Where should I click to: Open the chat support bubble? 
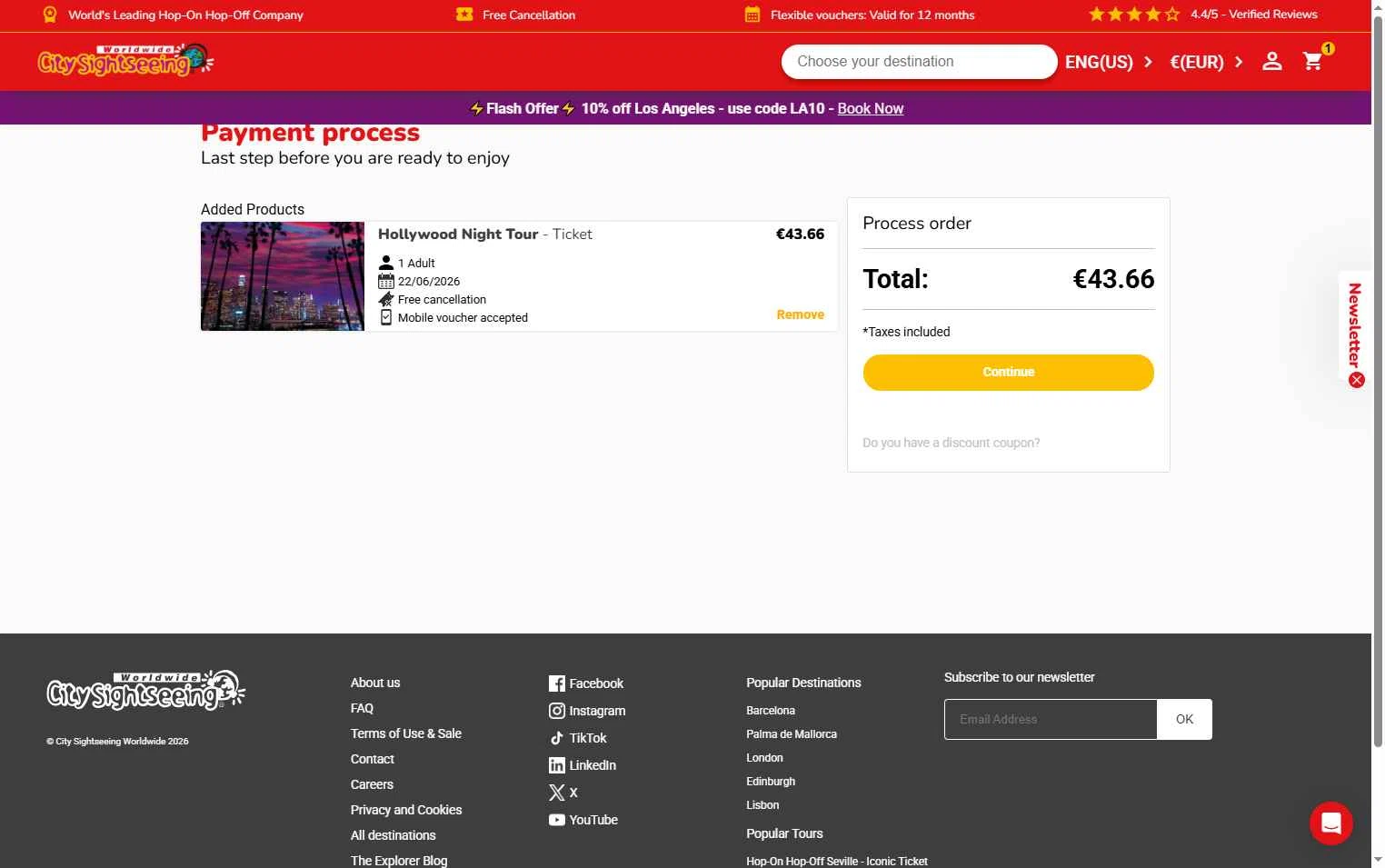tap(1330, 823)
